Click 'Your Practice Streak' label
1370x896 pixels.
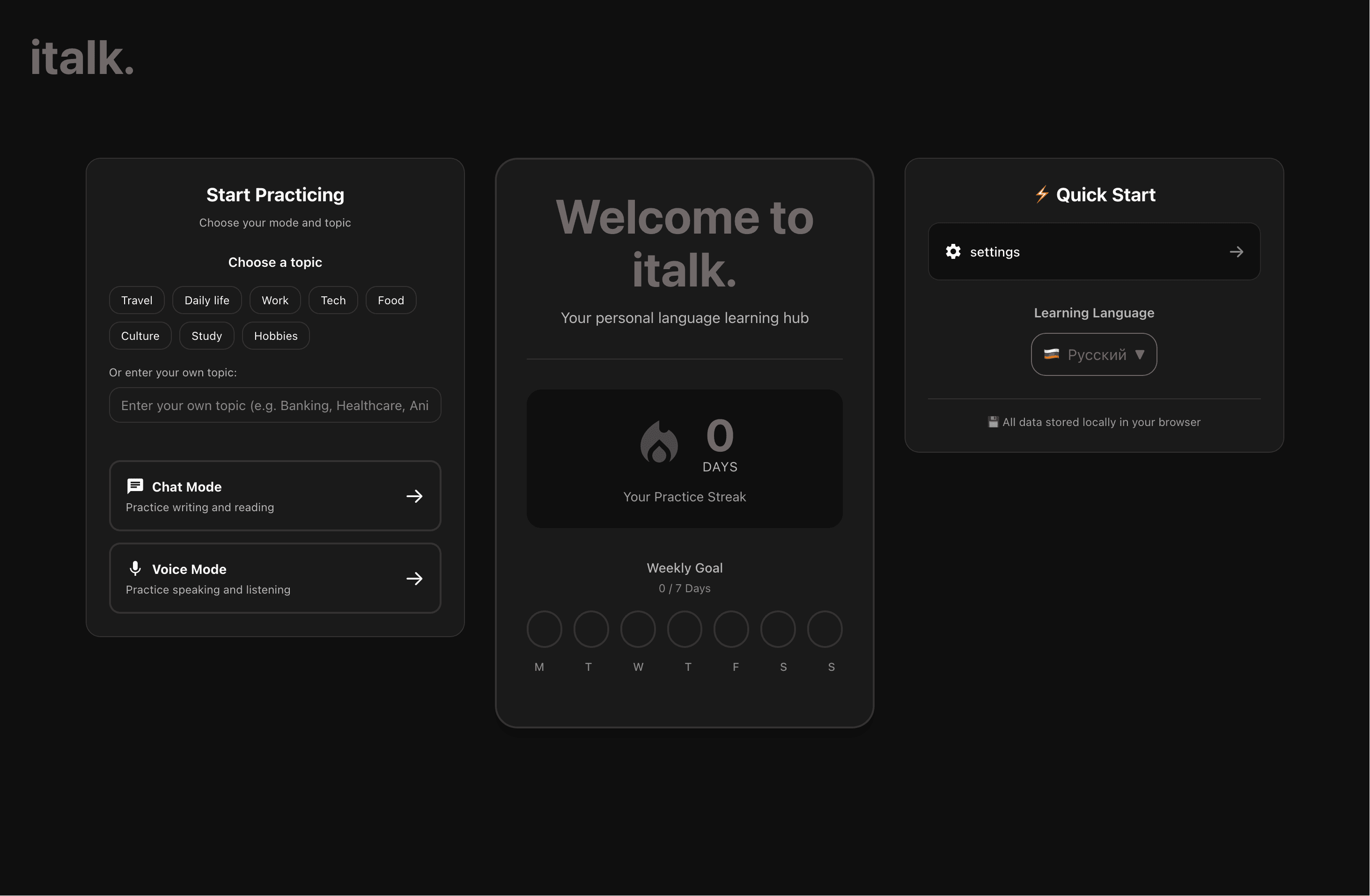685,497
